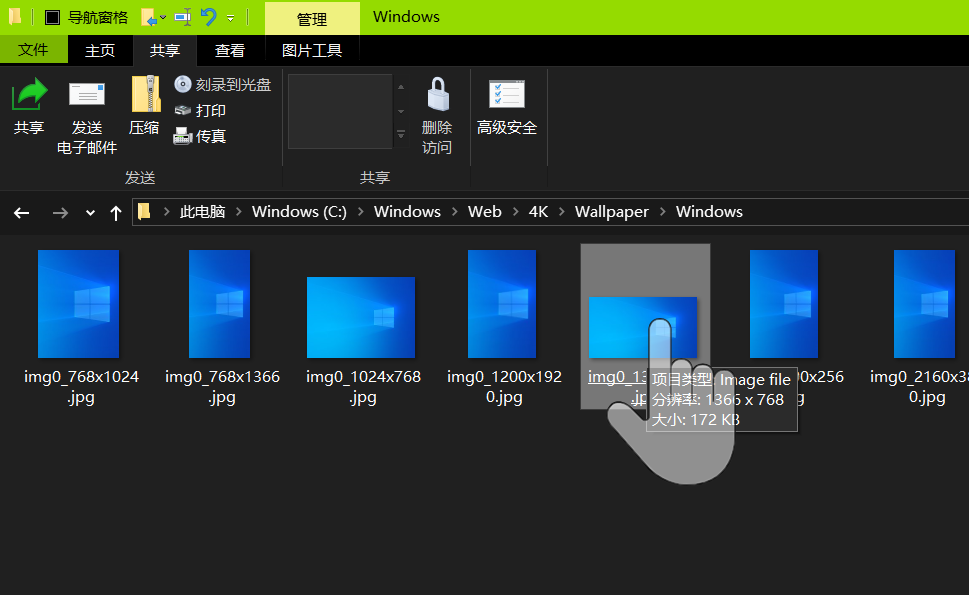Select the img0_1200x1920.jpg thumbnail
The width and height of the screenshot is (969, 595).
click(502, 304)
